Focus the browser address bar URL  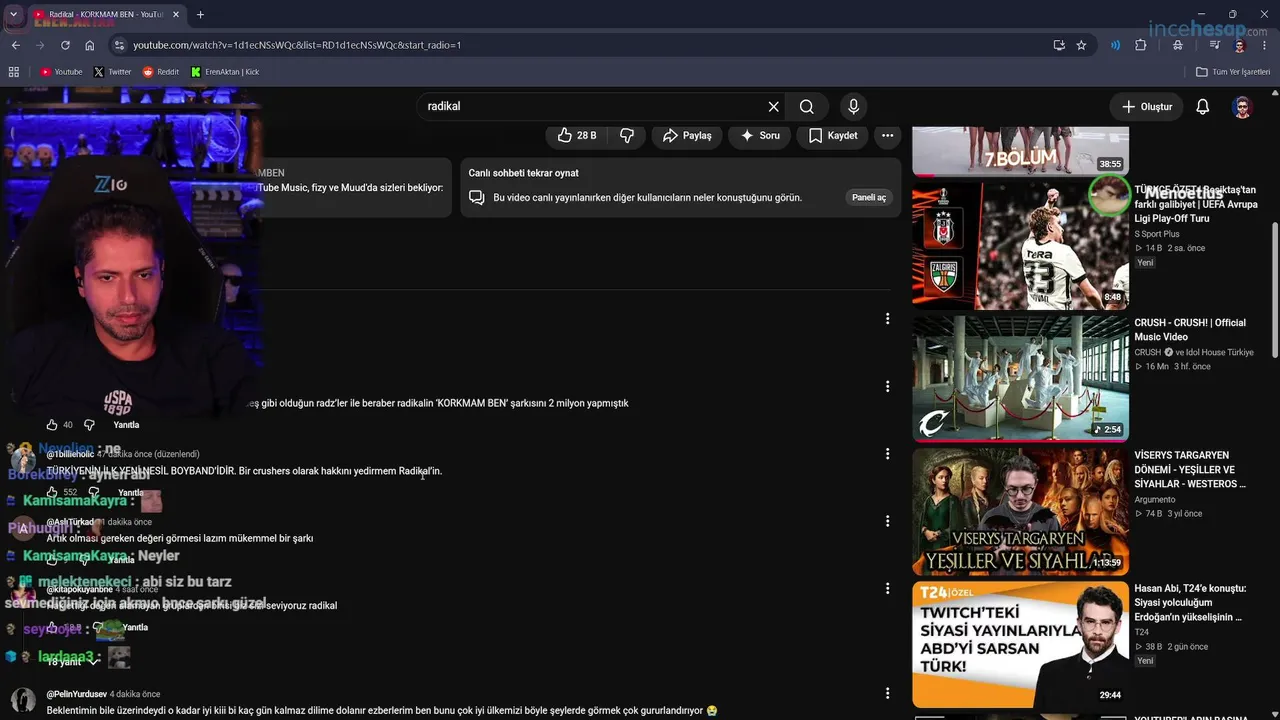(x=297, y=45)
